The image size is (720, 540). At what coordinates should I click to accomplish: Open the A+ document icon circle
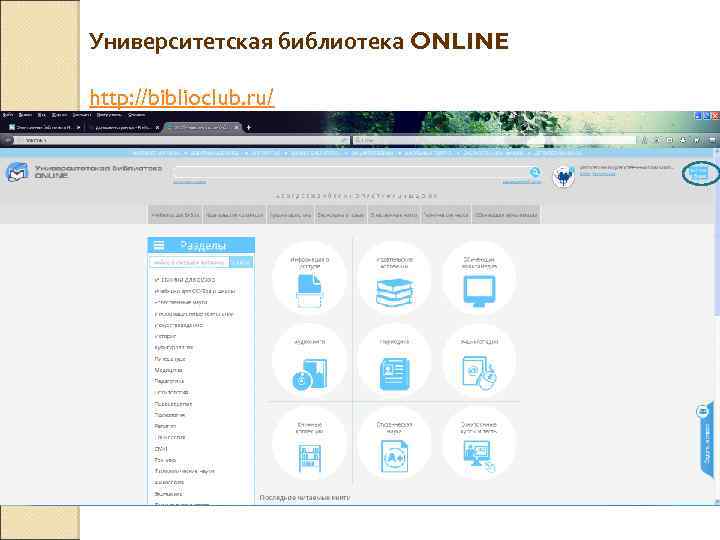[x=394, y=444]
